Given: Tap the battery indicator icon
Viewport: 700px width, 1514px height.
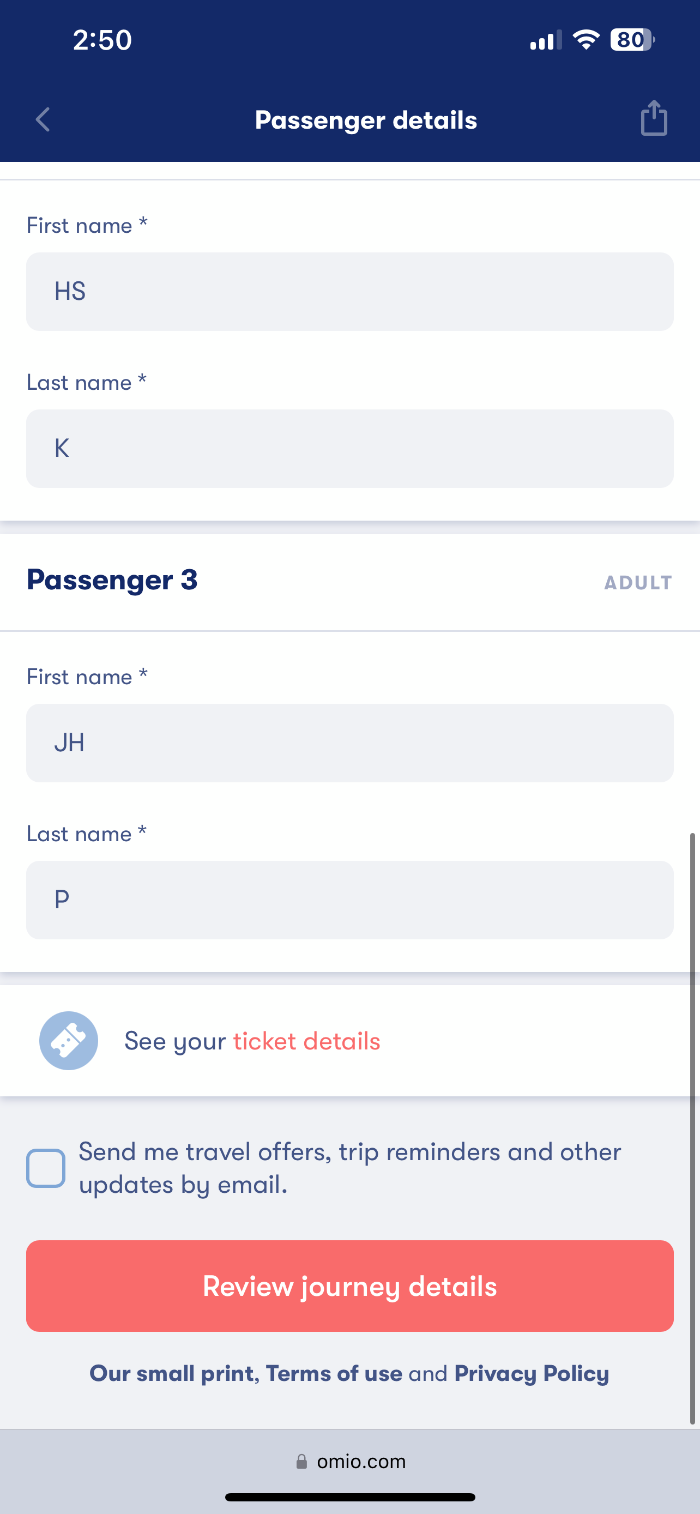Looking at the screenshot, I should (632, 40).
